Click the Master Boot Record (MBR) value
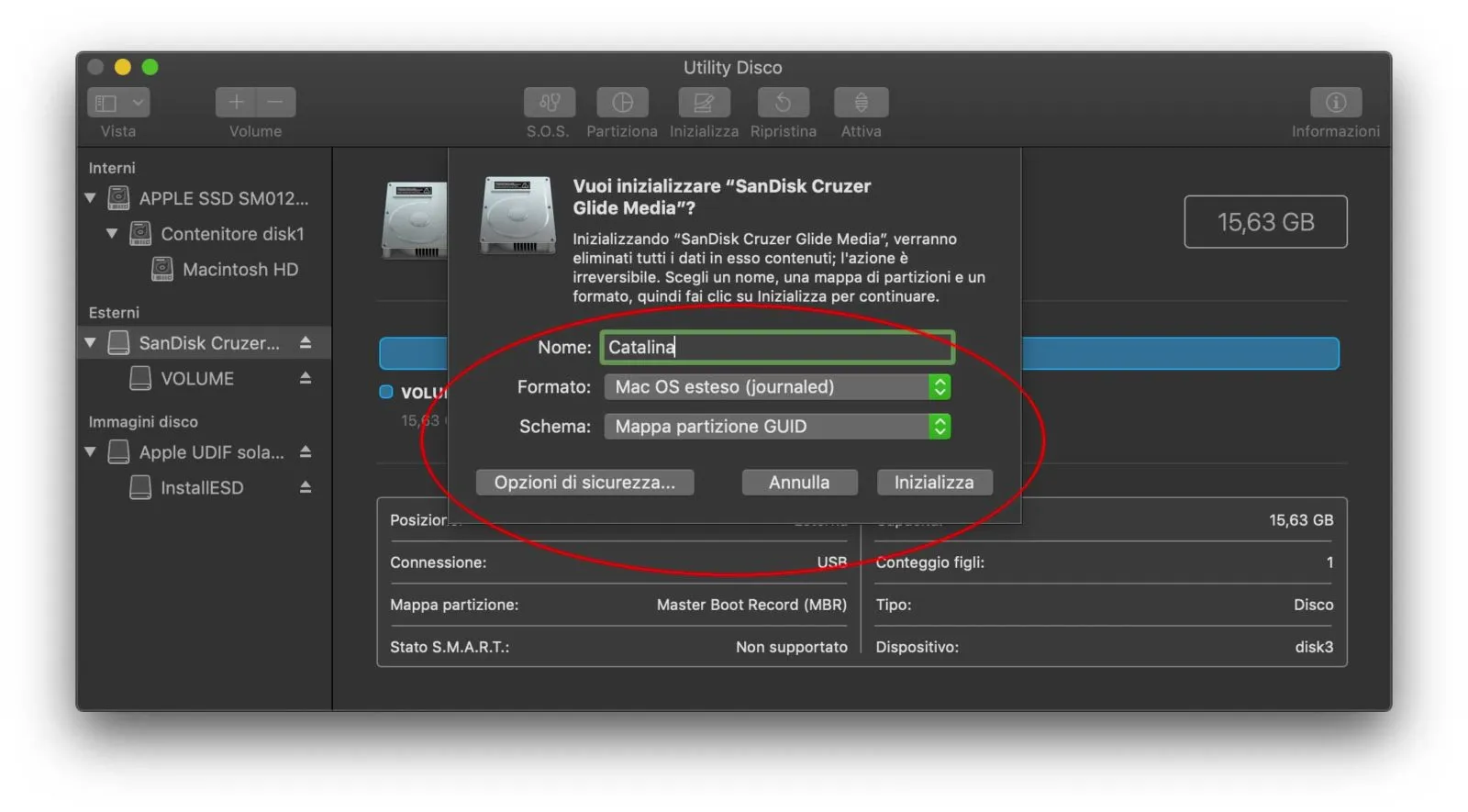The image size is (1468, 812). point(751,605)
